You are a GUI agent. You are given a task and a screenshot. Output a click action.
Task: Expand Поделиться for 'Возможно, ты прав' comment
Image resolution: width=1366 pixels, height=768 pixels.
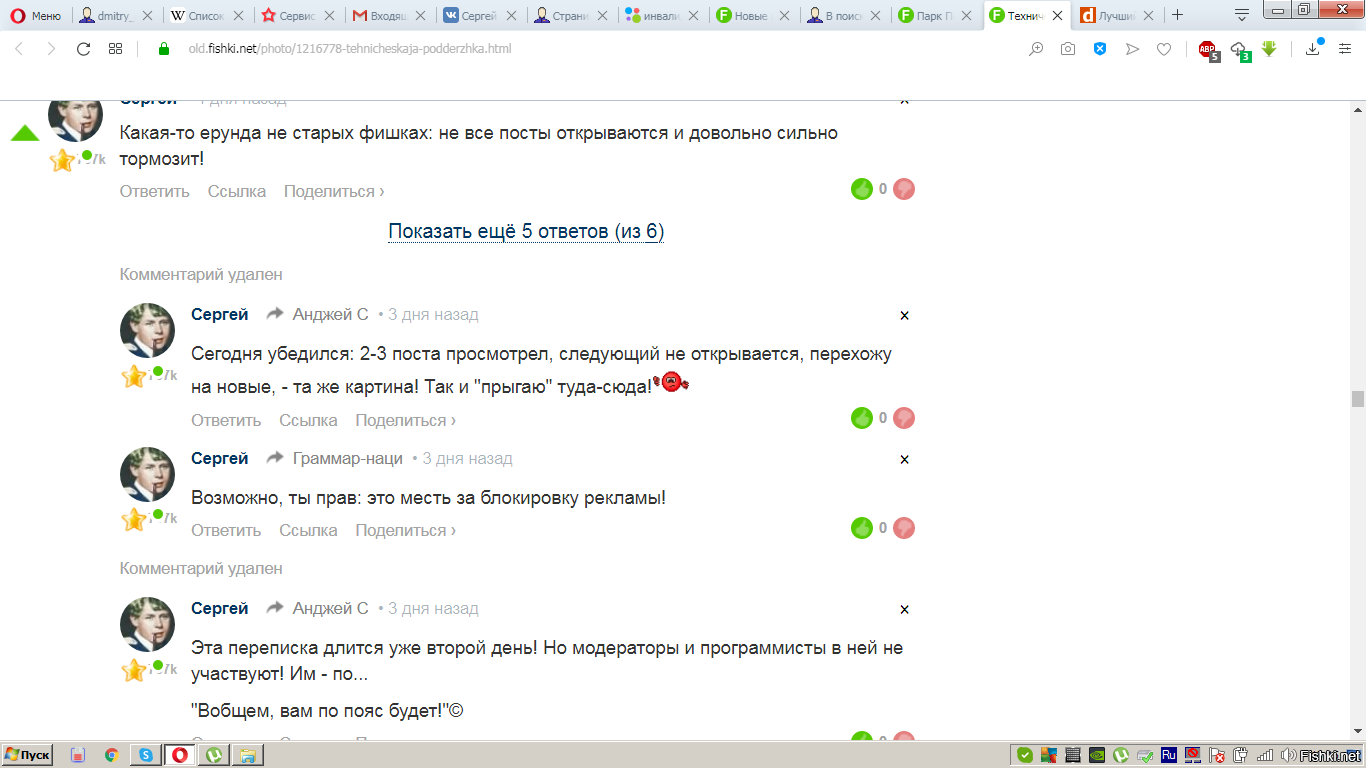point(405,530)
